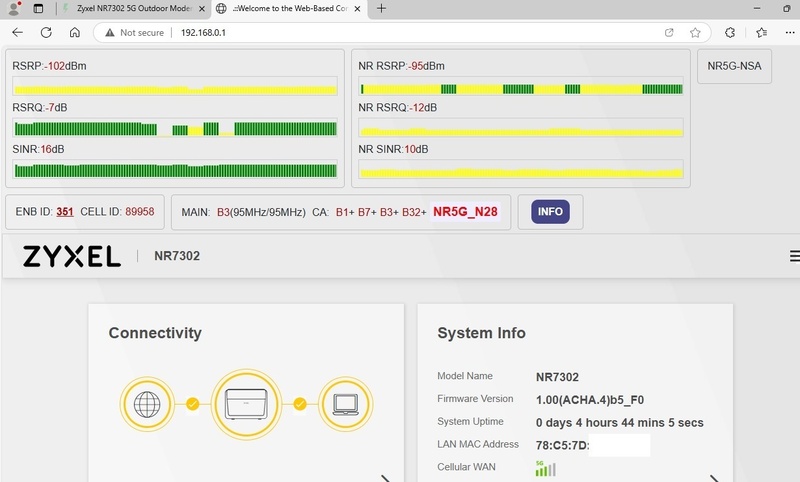Click the NR7302 model label in header
The height and width of the screenshot is (482, 800).
tap(177, 256)
